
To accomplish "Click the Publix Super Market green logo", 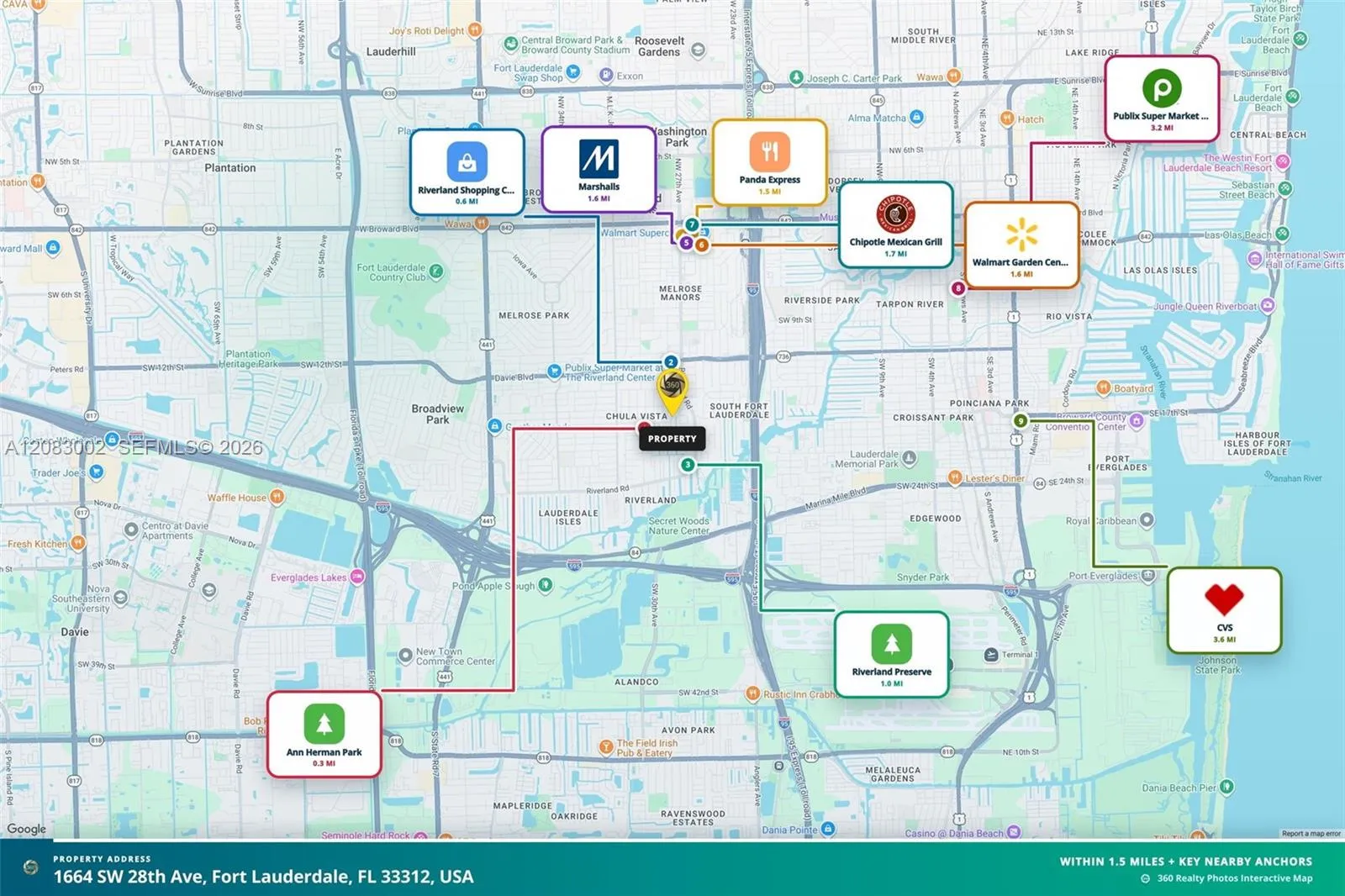I will 1162,88.
